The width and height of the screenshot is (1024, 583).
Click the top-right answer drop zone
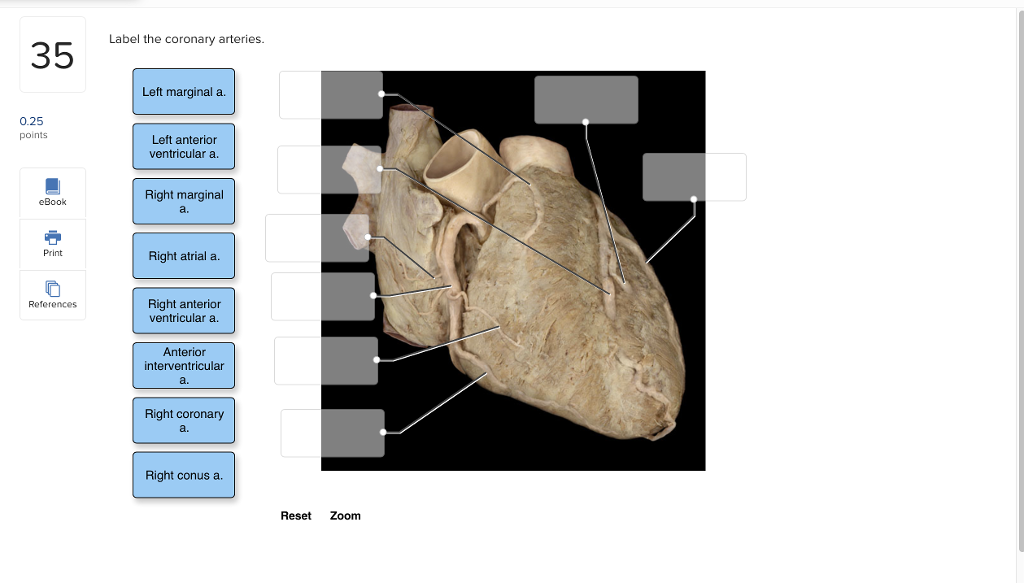[x=586, y=99]
